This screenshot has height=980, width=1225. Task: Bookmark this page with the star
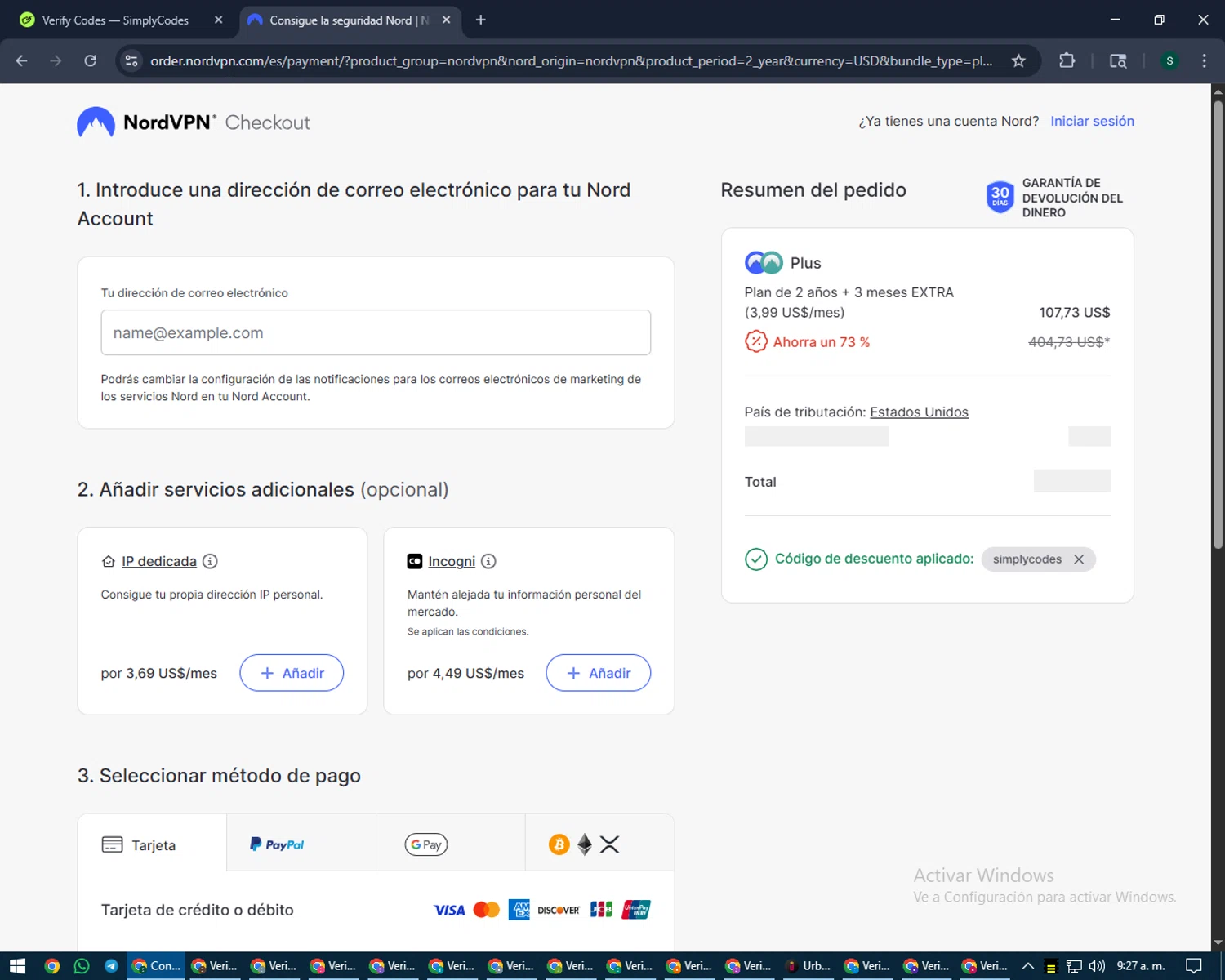pyautogui.click(x=1018, y=60)
